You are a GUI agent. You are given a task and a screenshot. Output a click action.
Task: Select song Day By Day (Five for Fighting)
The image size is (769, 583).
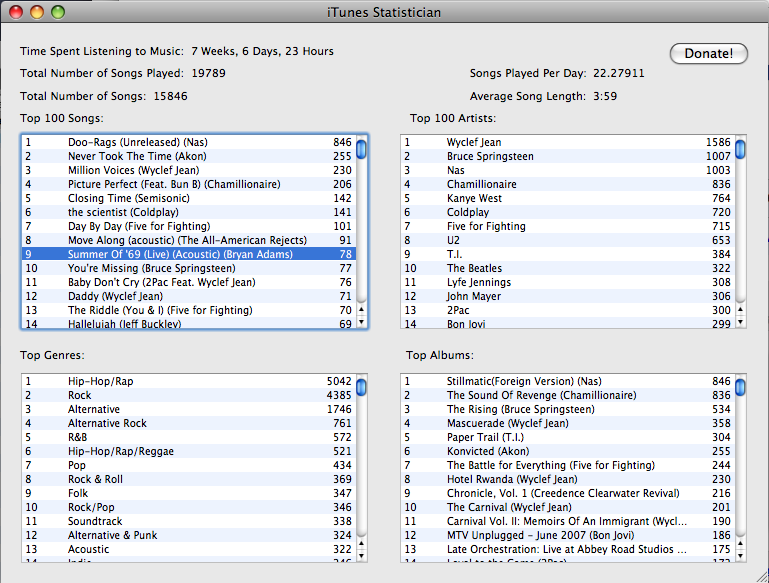189,226
